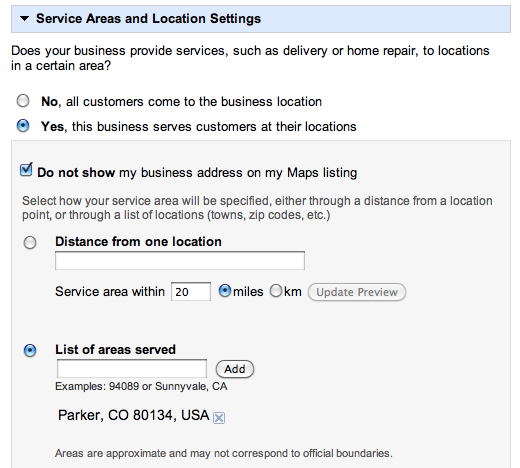Focus the List of areas served text field
520x468 pixels.
click(x=132, y=368)
